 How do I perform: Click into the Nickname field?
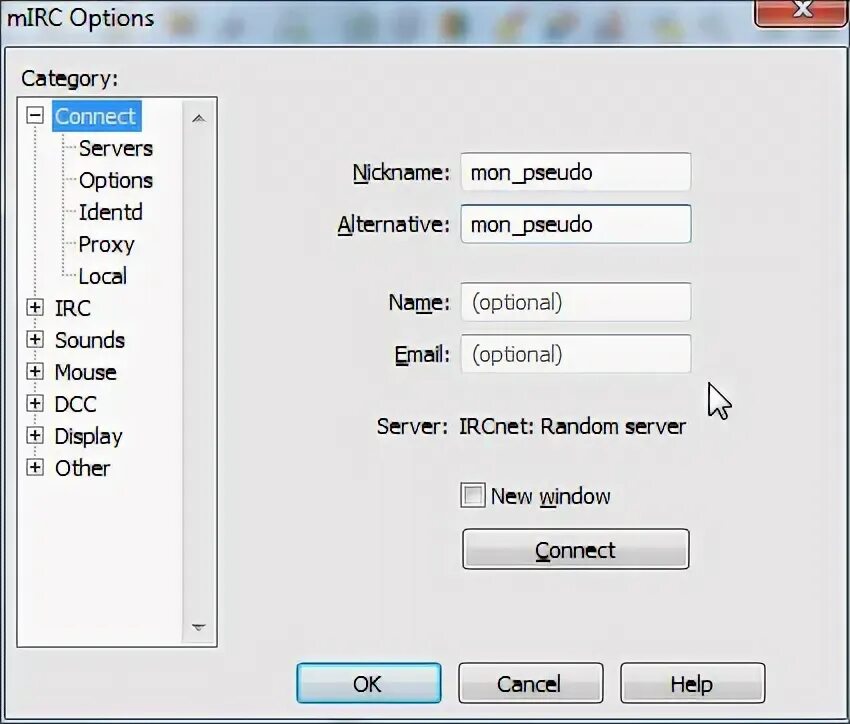click(576, 172)
